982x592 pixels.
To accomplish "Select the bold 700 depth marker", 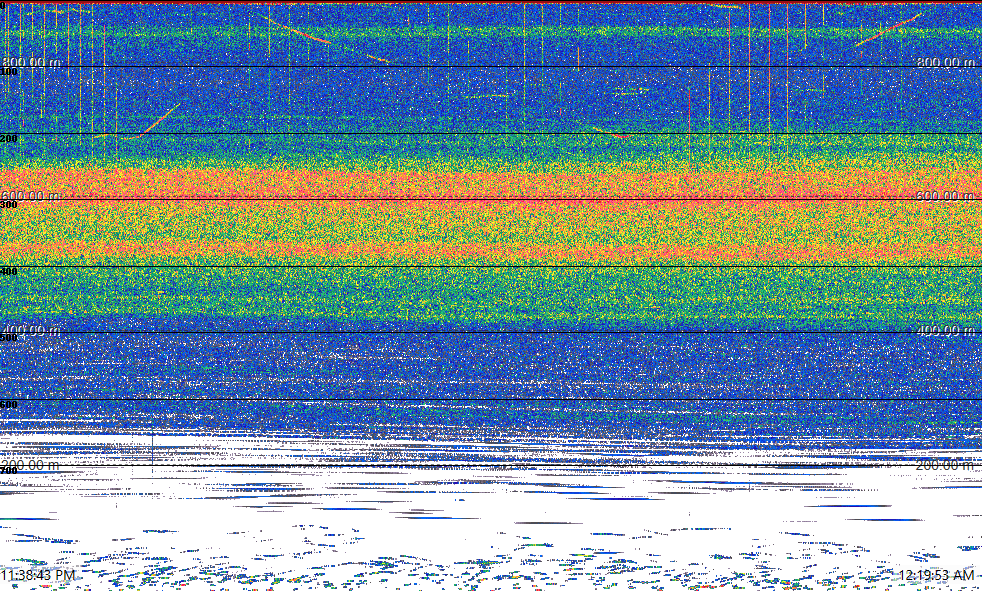I will tap(9, 470).
